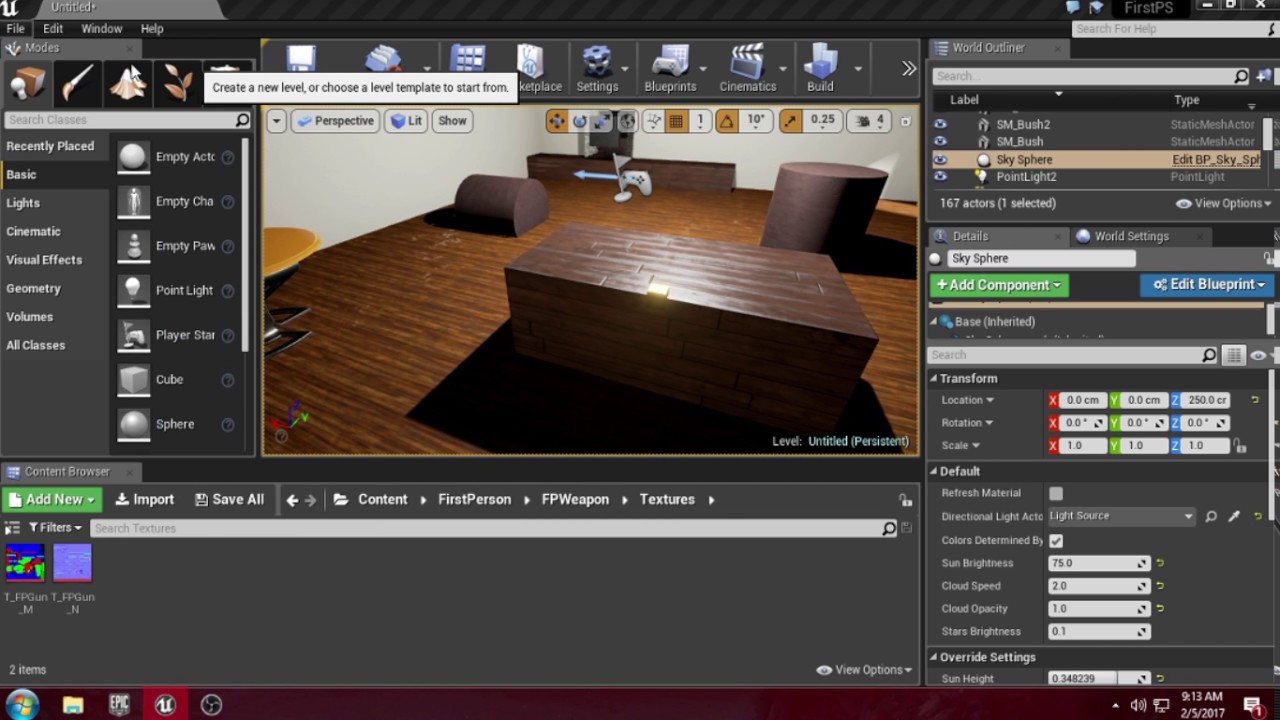This screenshot has height=720, width=1280.
Task: Open Unreal Engine from the taskbar
Action: point(165,705)
